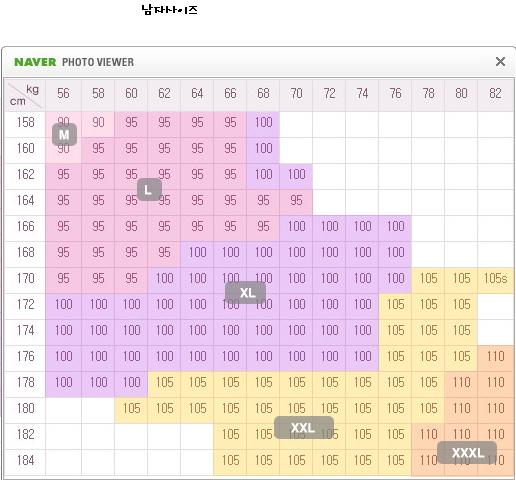Click the 82 kg column header
Screen dimensions: 516x480
495,95
